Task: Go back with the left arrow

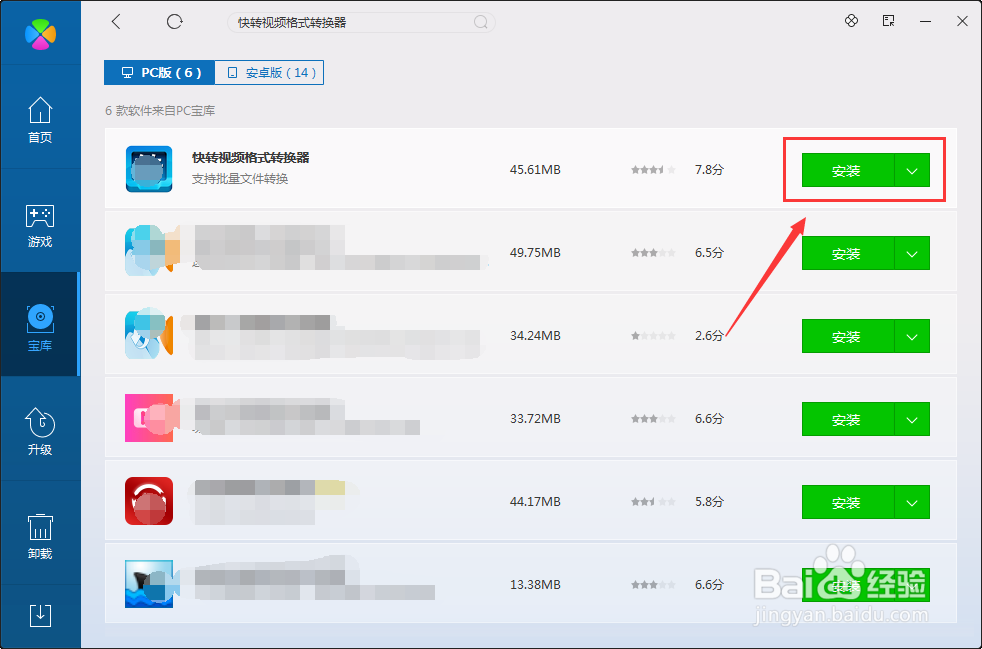Action: click(116, 22)
